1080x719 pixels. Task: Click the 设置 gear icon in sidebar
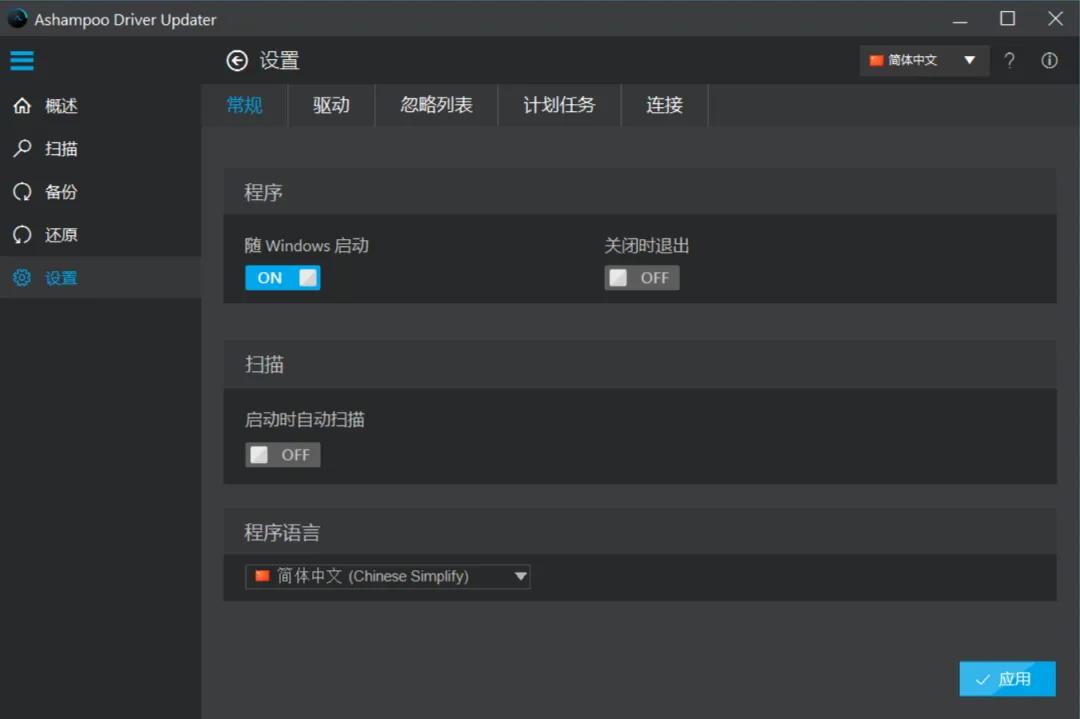point(22,277)
